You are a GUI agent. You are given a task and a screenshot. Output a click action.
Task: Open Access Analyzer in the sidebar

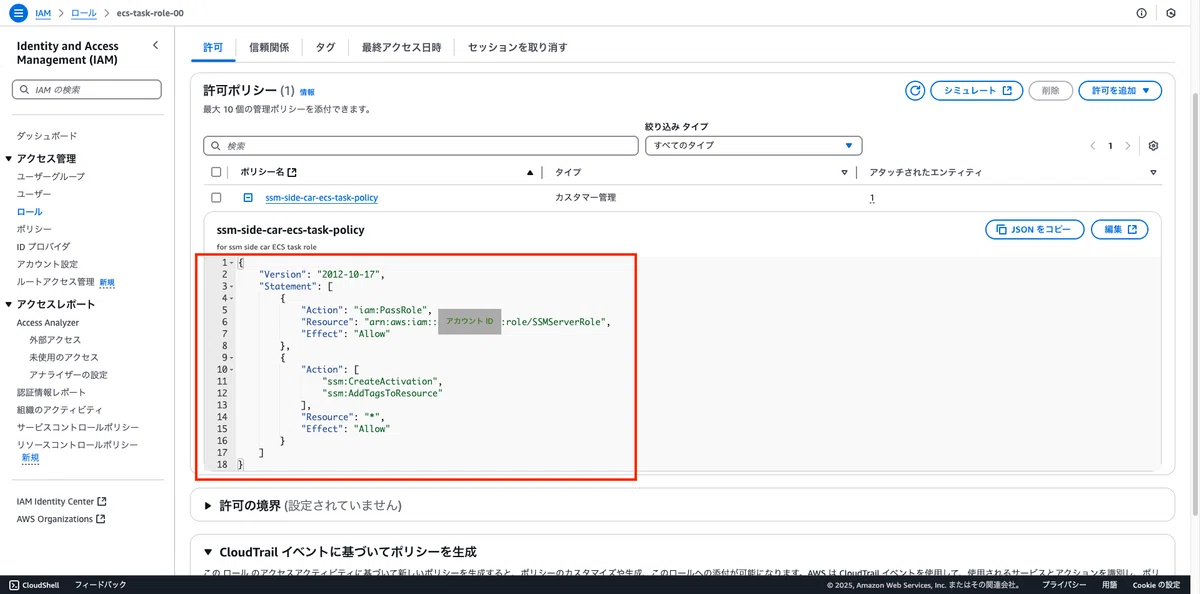(48, 323)
